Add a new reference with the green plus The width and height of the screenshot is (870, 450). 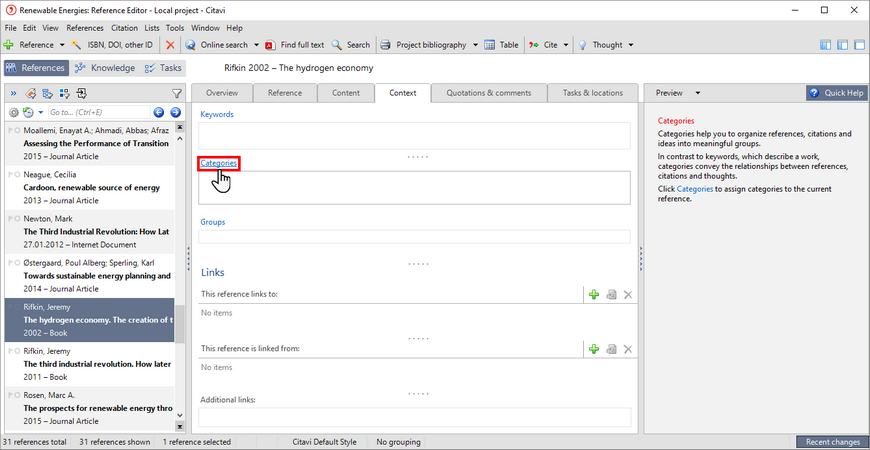[x=8, y=45]
